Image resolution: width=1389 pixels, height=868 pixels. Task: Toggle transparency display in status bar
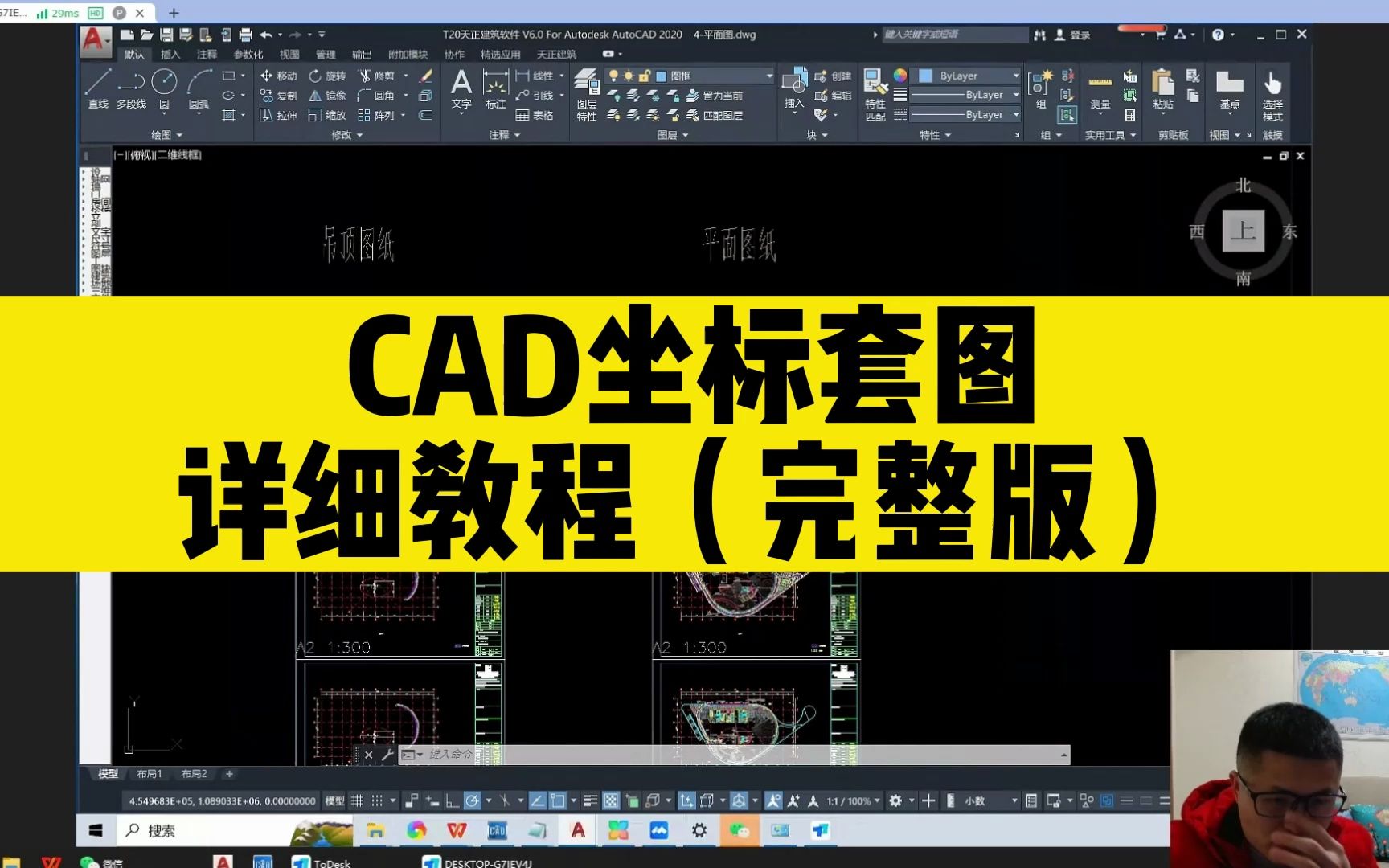611,800
